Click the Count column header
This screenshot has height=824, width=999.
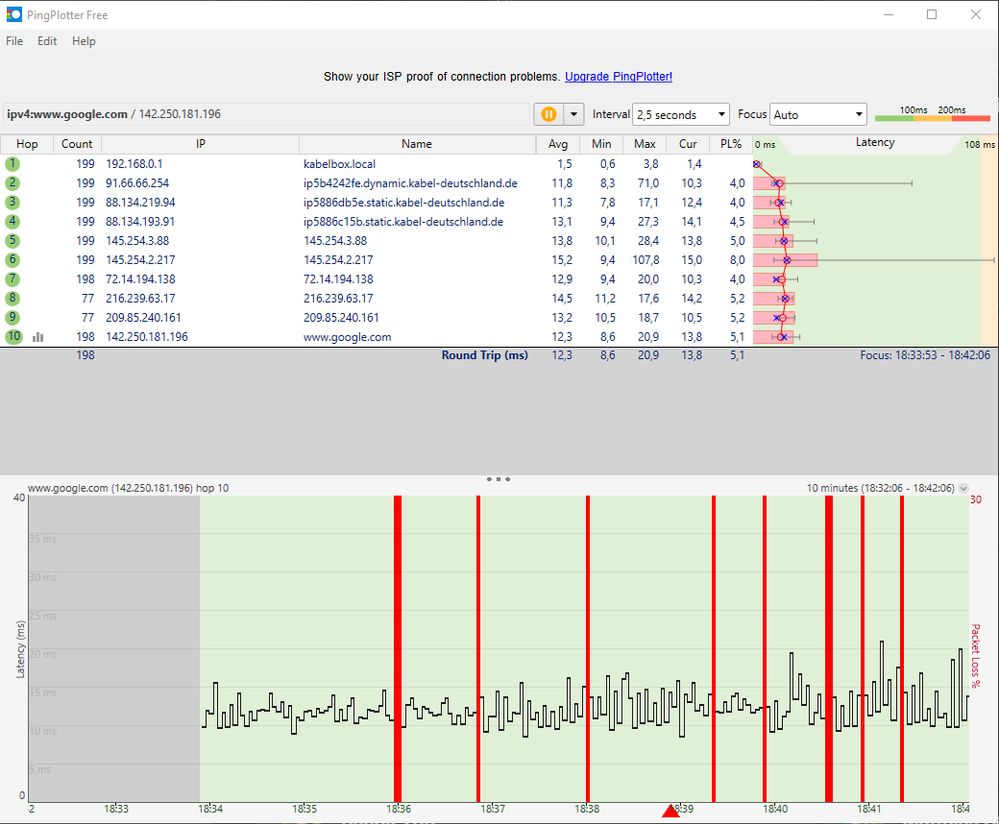click(x=77, y=144)
